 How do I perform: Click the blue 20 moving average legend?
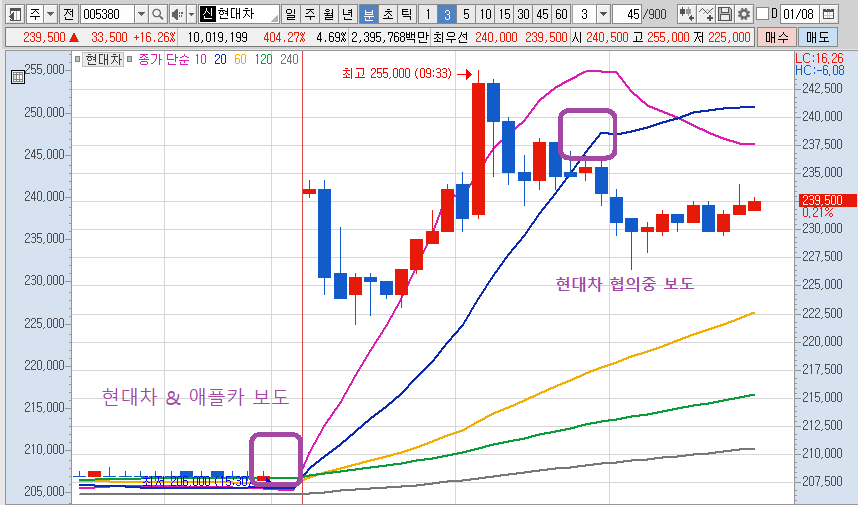click(220, 59)
